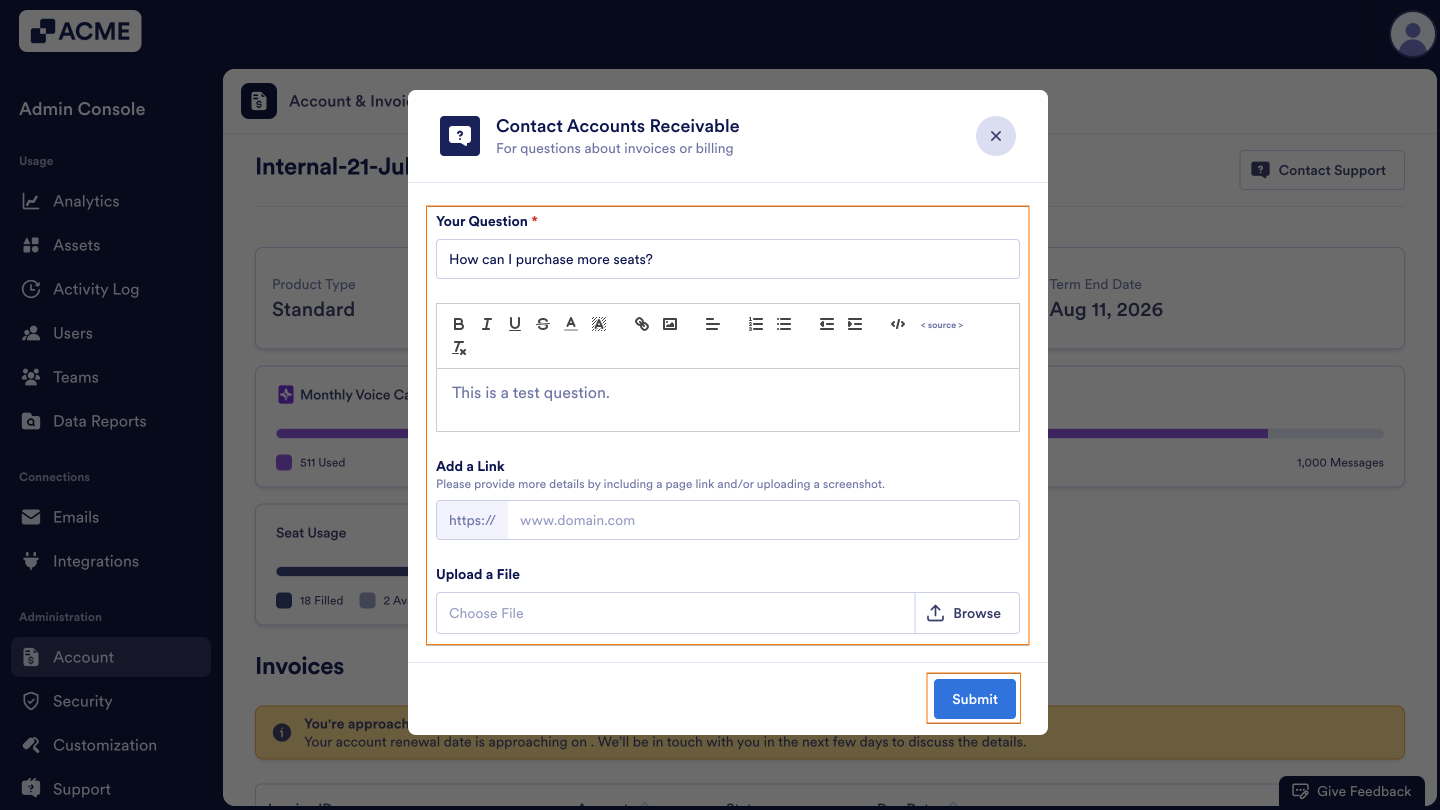Image resolution: width=1440 pixels, height=810 pixels.
Task: Toggle strikethrough text formatting
Action: click(x=543, y=324)
